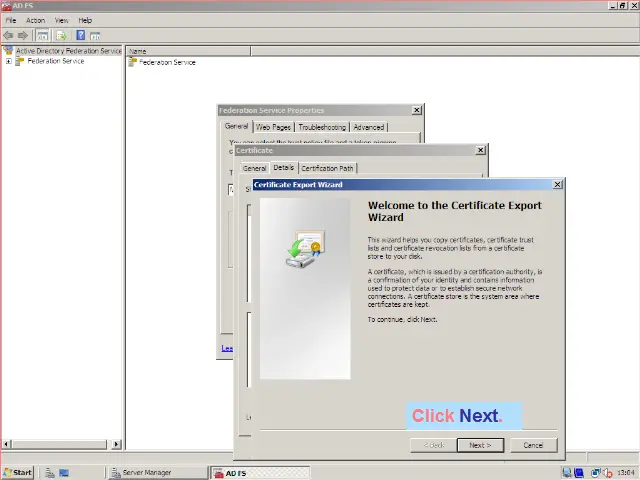640x480 pixels.
Task: Click the taskbar clock showing 13:04
Action: pos(626,473)
